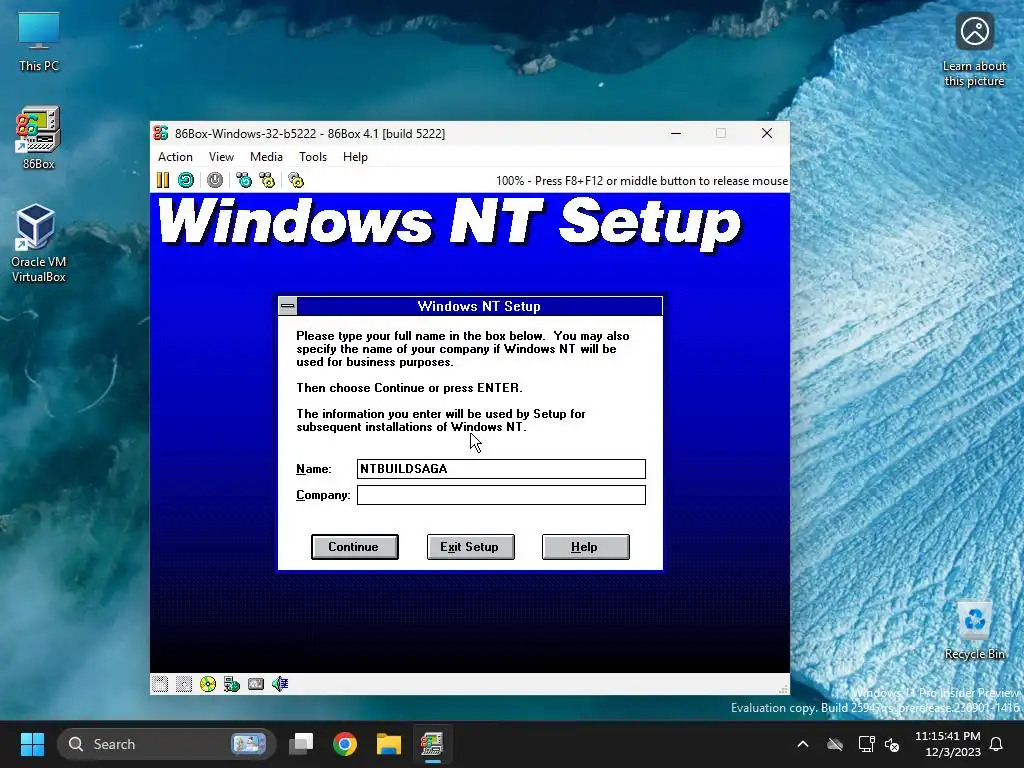The width and height of the screenshot is (1024, 768).
Task: Open the Tools menu
Action: tap(313, 157)
